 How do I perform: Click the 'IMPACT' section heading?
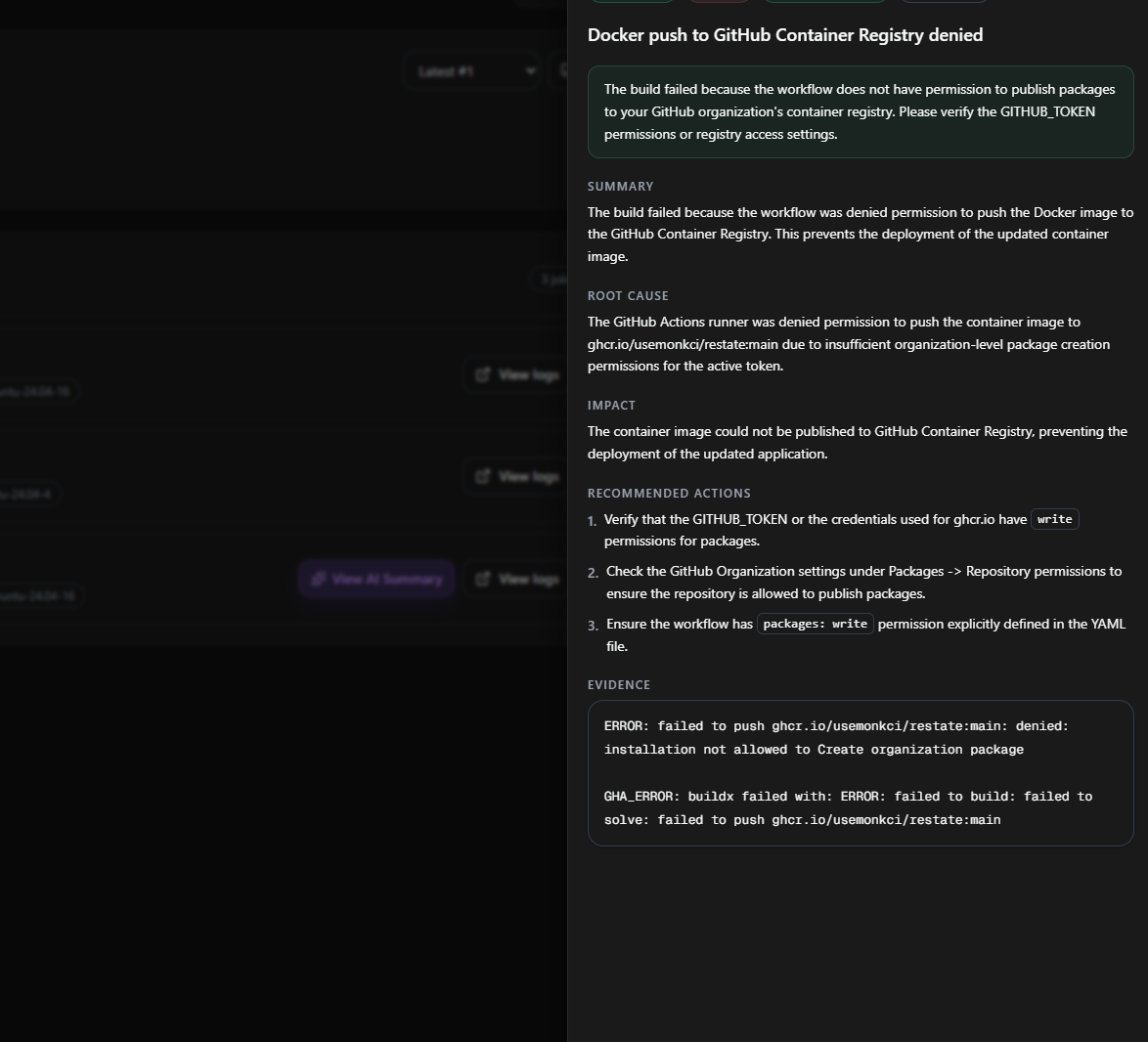pyautogui.click(x=611, y=406)
